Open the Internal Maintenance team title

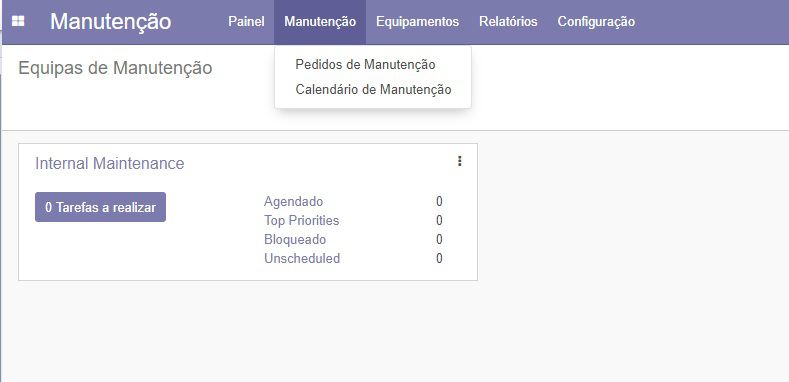click(110, 163)
